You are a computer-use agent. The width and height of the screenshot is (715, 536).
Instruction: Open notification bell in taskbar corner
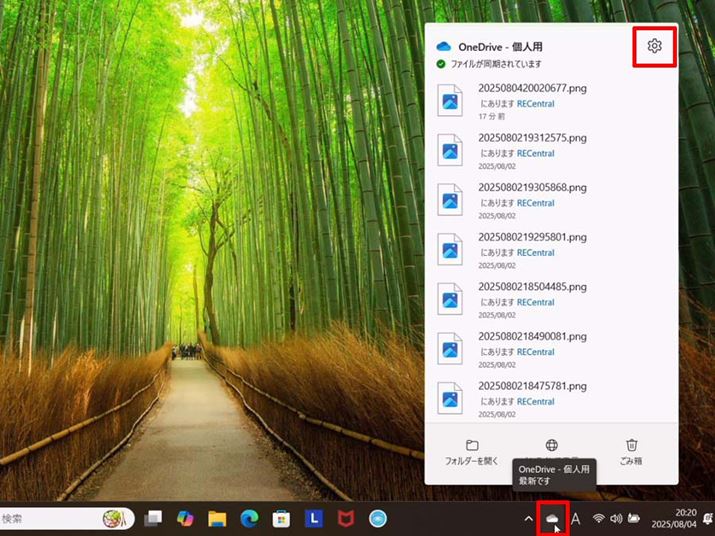[708, 518]
